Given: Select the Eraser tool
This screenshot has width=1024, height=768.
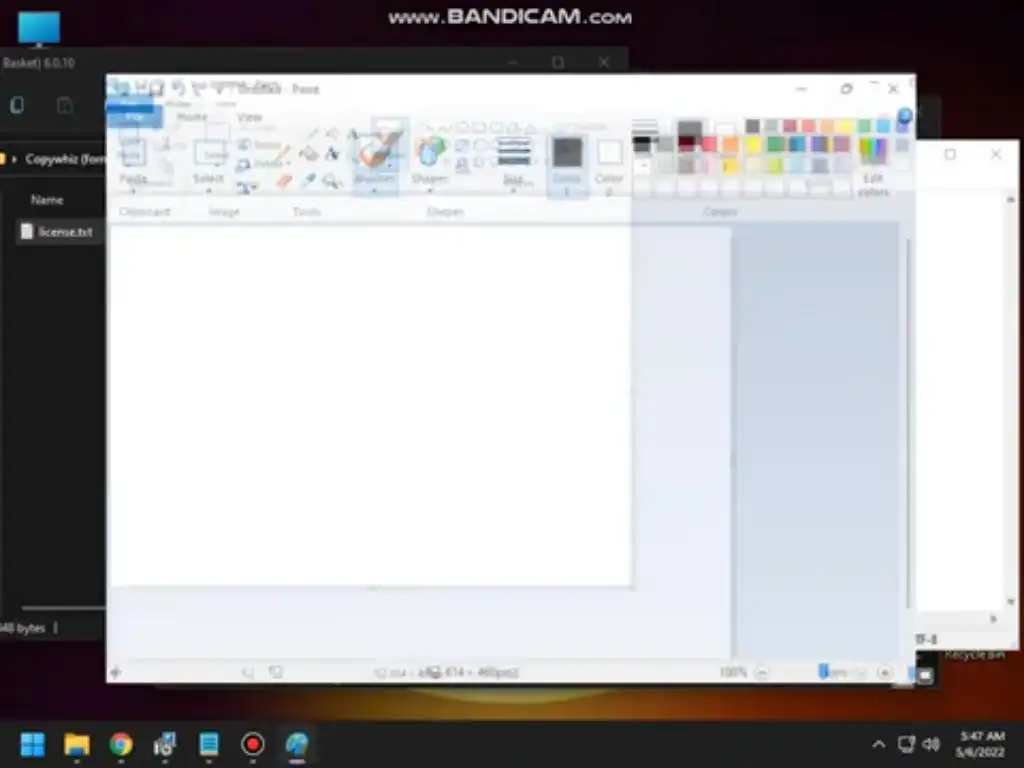Looking at the screenshot, I should point(283,181).
